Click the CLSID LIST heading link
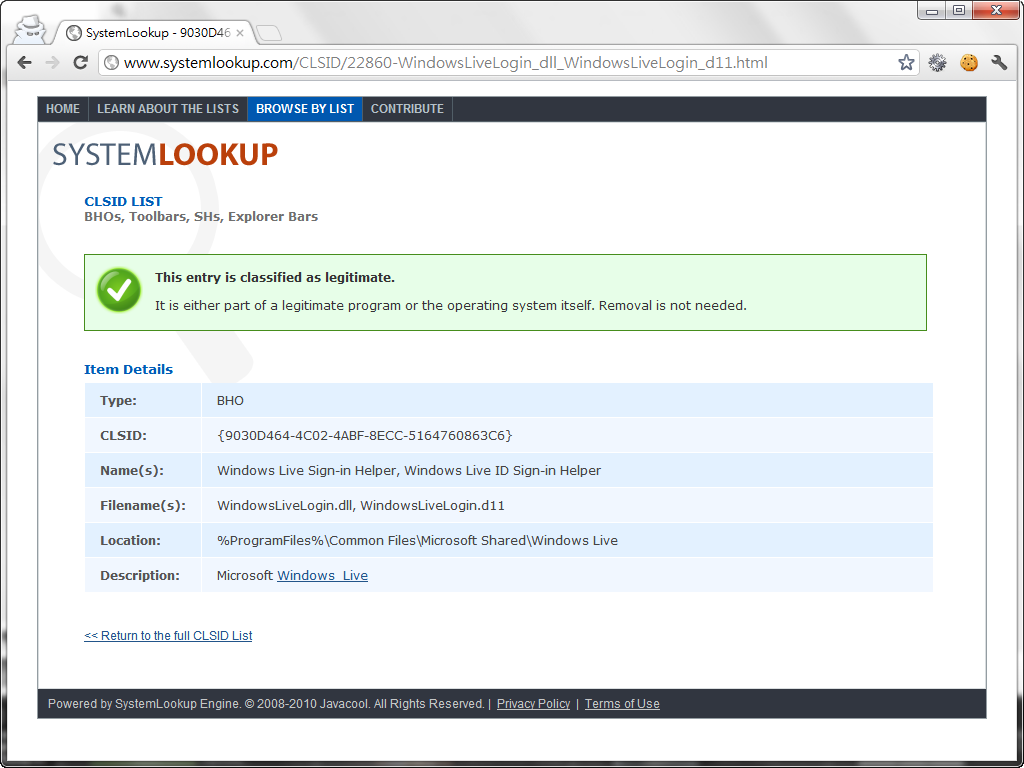 [x=123, y=202]
